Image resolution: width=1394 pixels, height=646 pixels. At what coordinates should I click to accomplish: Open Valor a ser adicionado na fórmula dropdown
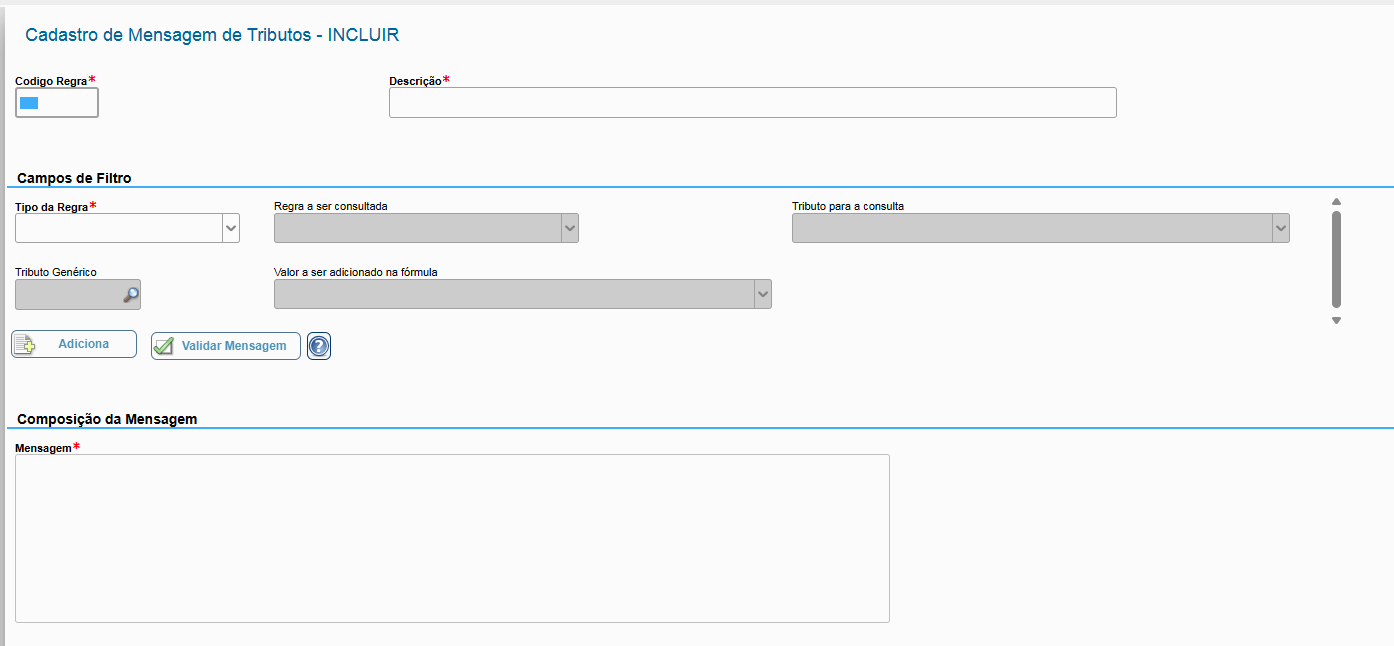[762, 294]
